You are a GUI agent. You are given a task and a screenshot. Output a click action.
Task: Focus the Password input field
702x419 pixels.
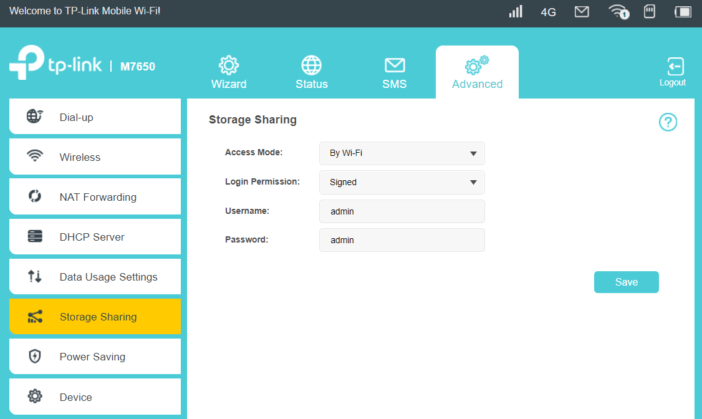click(401, 240)
